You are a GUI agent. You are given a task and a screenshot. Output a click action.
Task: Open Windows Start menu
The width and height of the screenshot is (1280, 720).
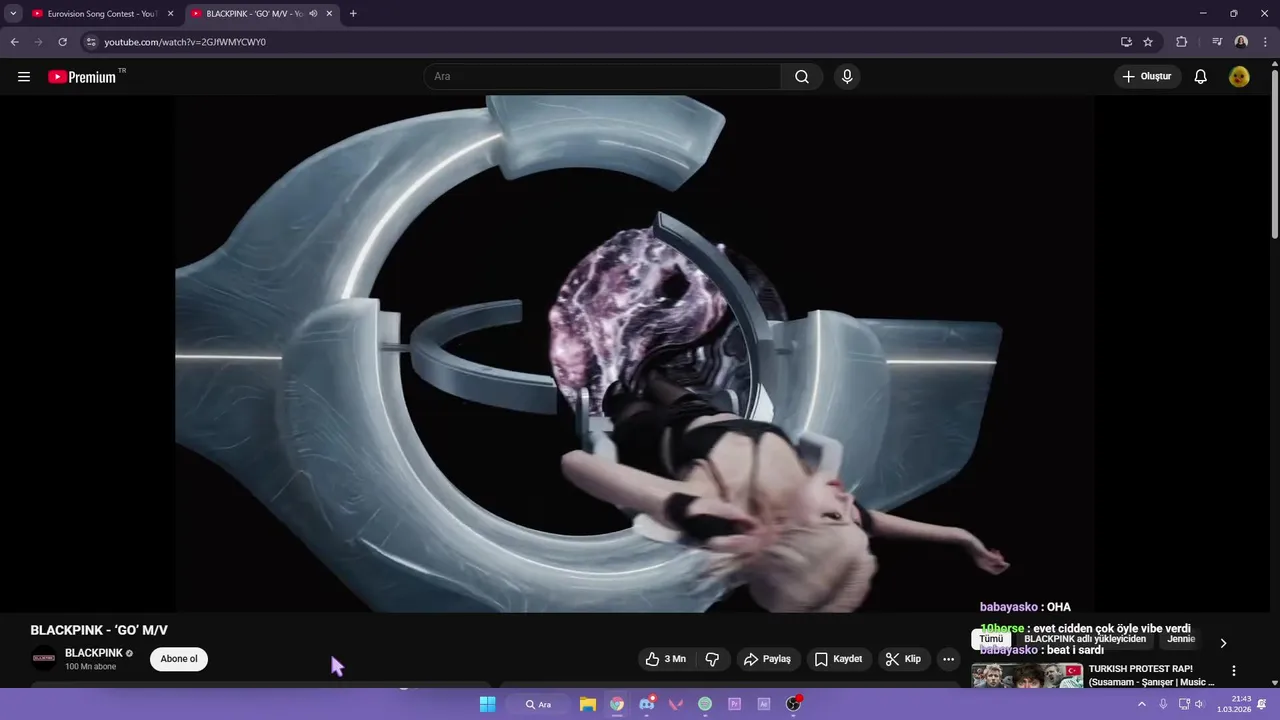click(x=487, y=704)
